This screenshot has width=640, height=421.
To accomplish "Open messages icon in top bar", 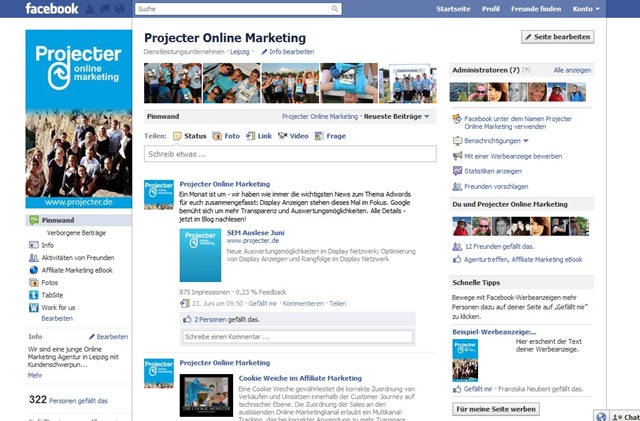I will [x=105, y=9].
